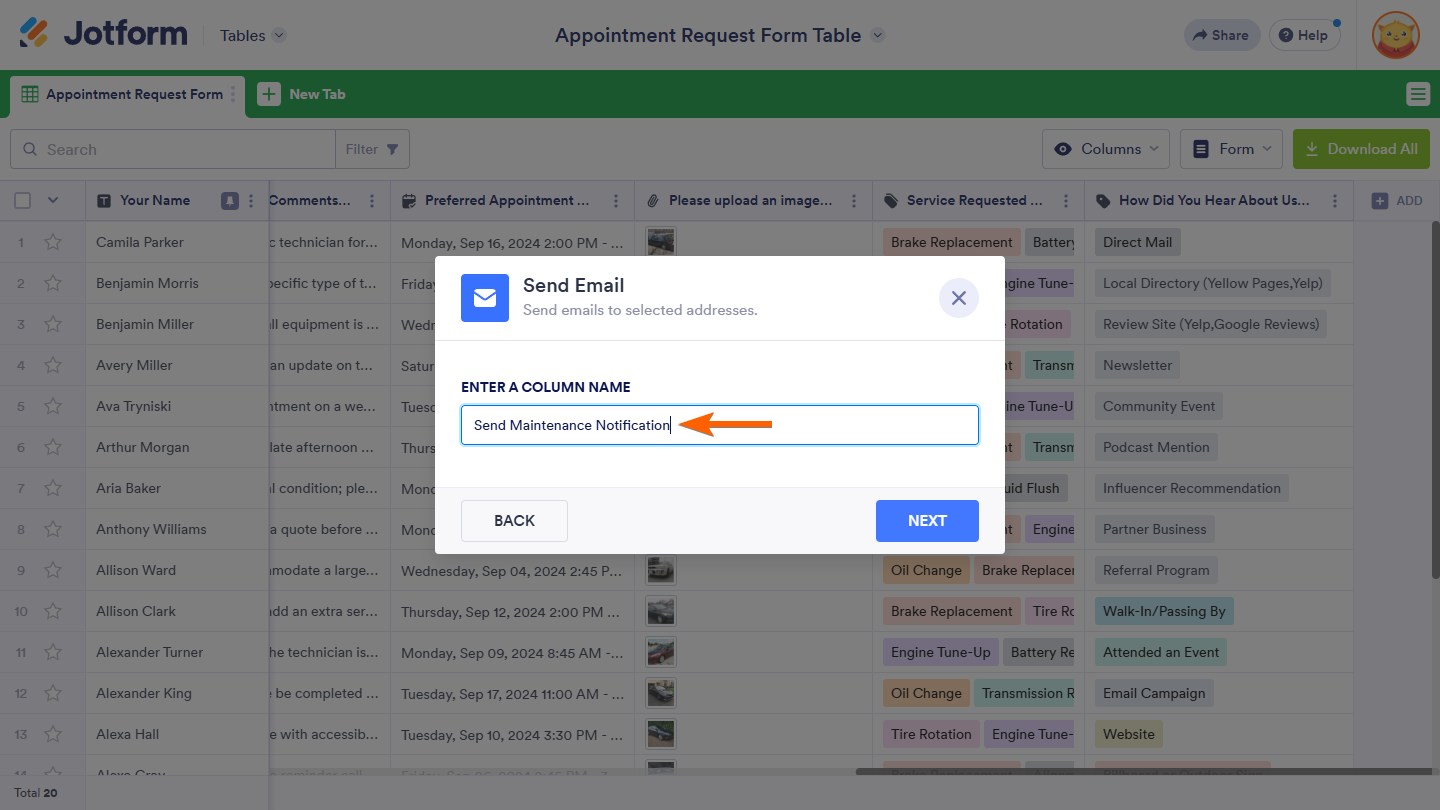Click the Filter funnel button

372,149
